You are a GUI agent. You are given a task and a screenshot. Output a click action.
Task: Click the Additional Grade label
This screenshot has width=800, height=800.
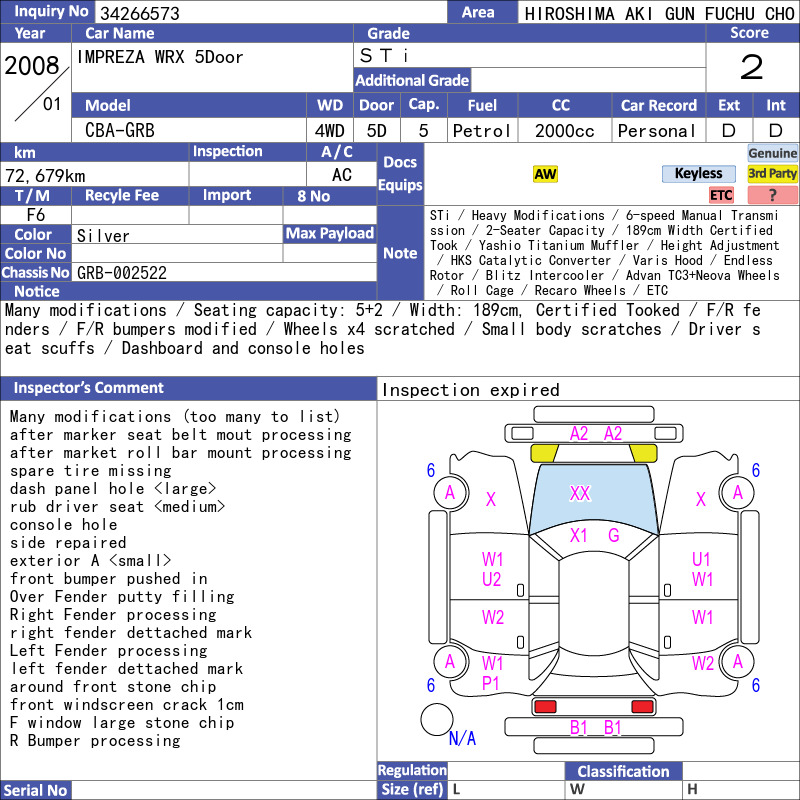click(412, 80)
